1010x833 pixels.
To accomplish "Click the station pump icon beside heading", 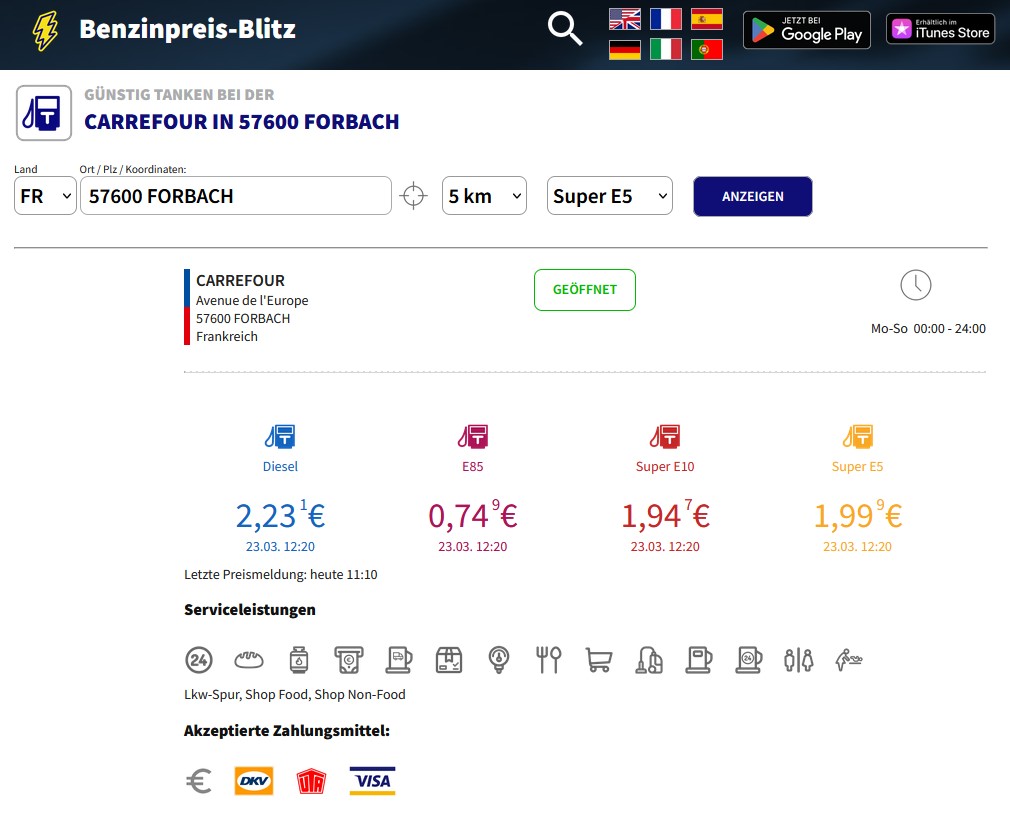I will coord(44,113).
